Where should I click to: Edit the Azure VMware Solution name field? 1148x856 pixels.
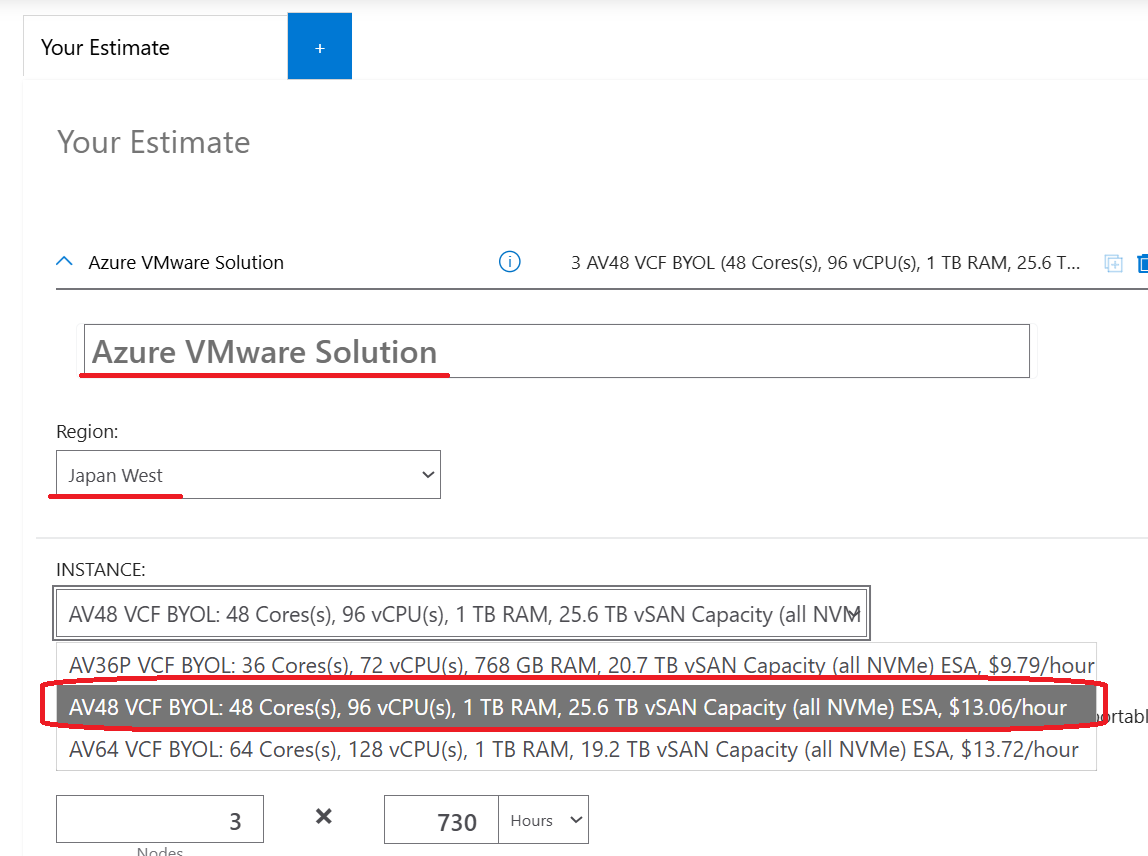click(556, 351)
